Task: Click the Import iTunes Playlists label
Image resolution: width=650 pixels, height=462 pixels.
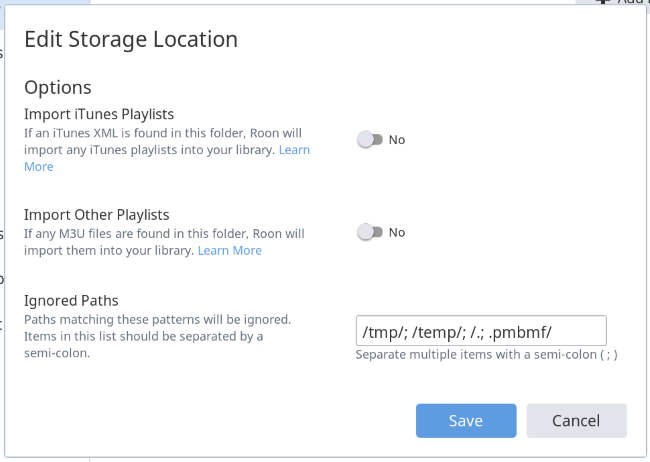Action: 99,114
